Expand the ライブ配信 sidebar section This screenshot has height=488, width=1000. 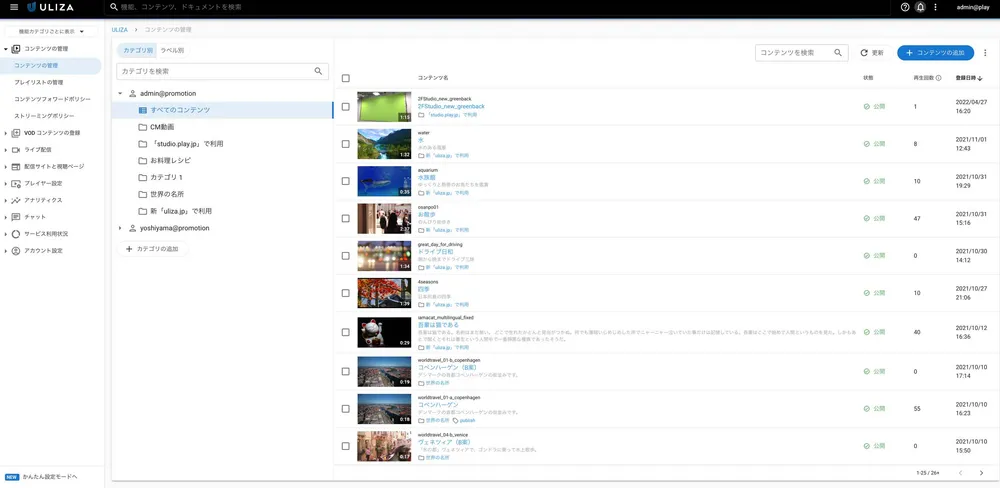6,149
